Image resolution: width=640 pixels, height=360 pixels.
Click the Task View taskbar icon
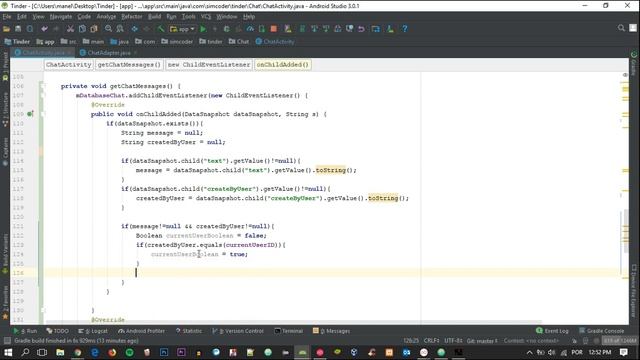pyautogui.click(x=42, y=352)
